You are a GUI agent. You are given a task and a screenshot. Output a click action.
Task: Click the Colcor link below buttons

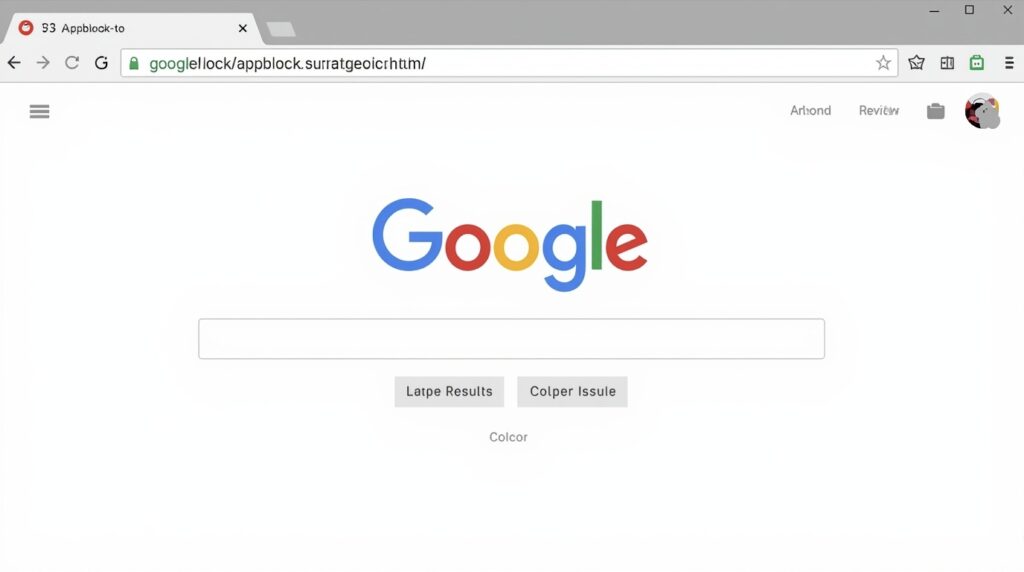pyautogui.click(x=508, y=437)
